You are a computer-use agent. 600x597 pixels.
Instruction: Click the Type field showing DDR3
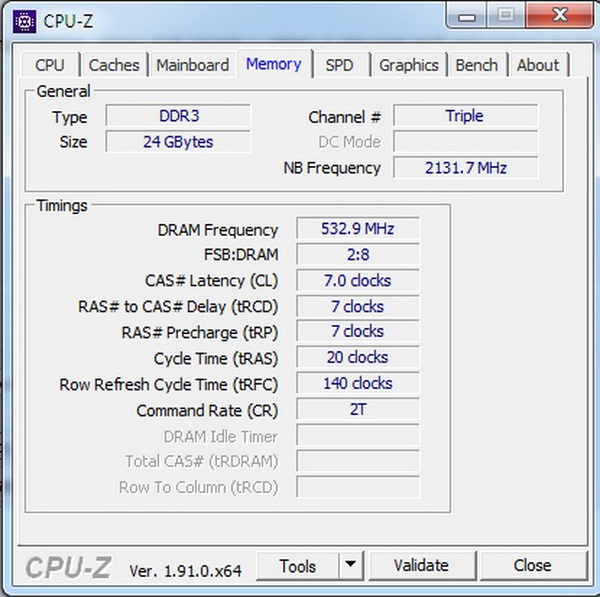[178, 116]
